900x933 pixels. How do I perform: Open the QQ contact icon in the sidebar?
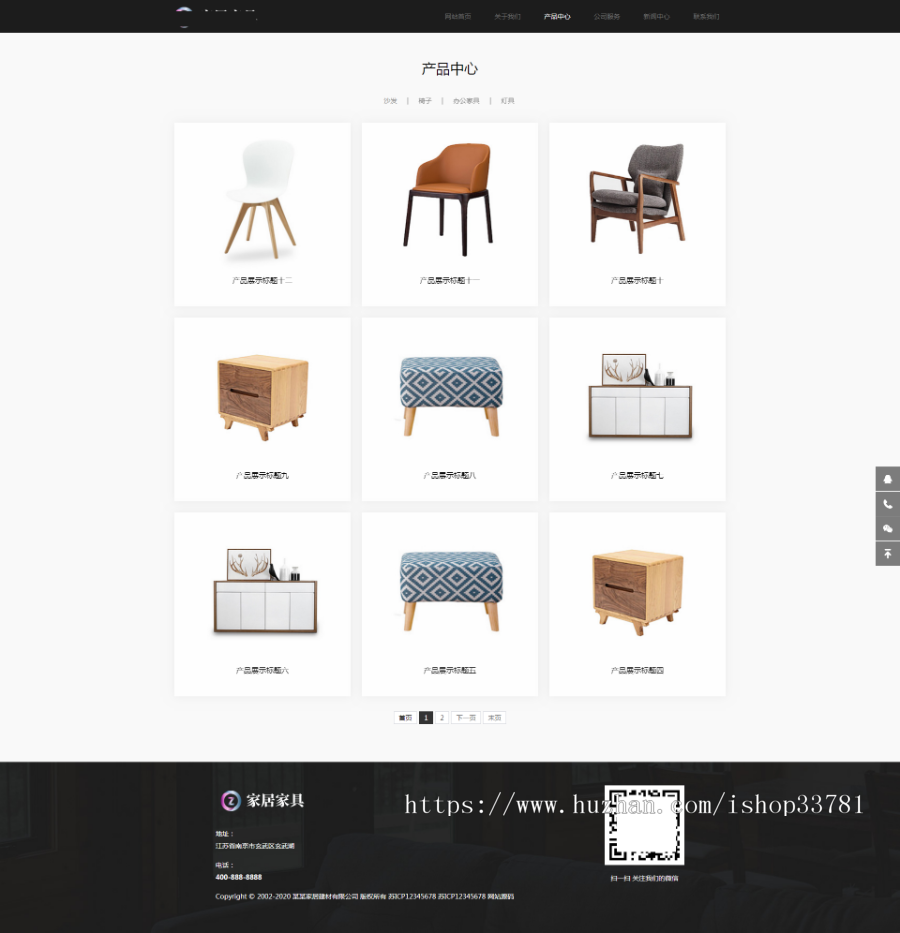888,478
